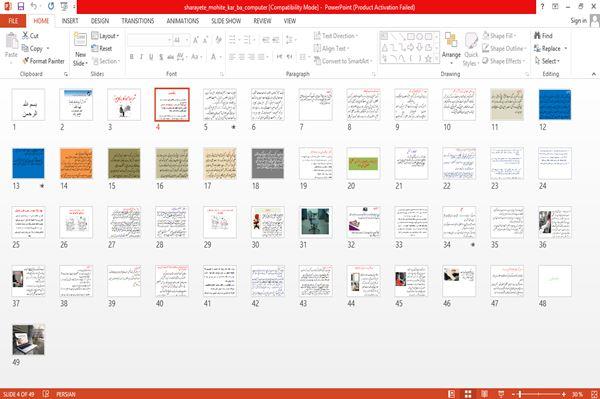Open the Quick Styles gallery
600x399 pixels.
(471, 49)
